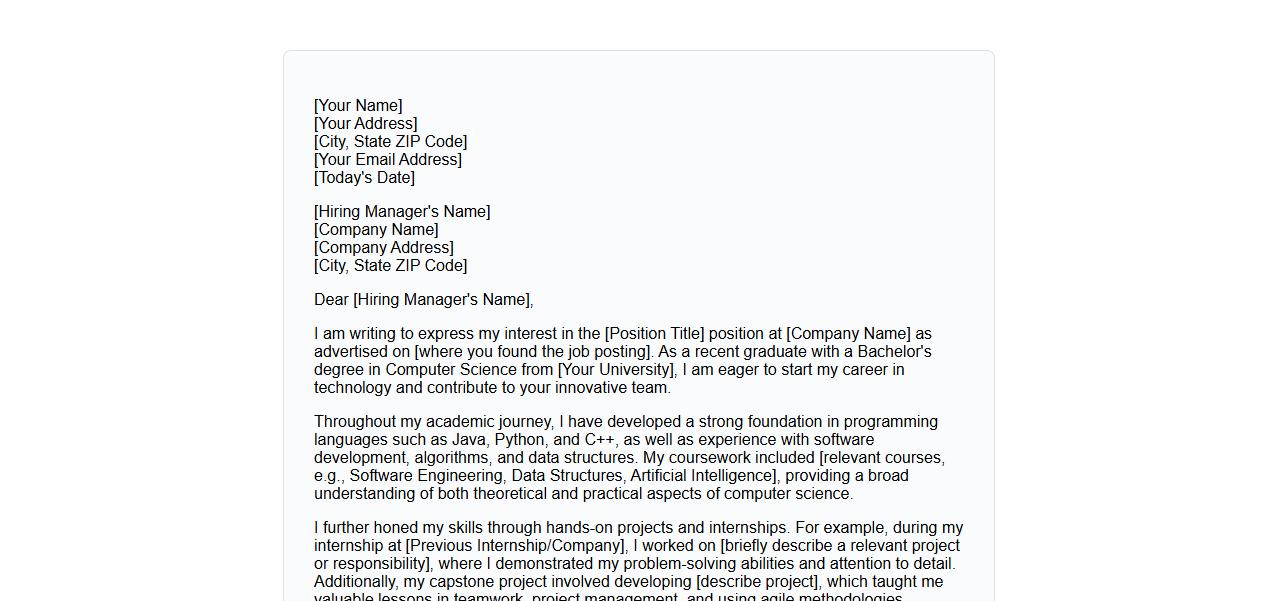This screenshot has height=601, width=1278.
Task: Click "[Company Name]" line in recipient address block
Action: tap(376, 230)
